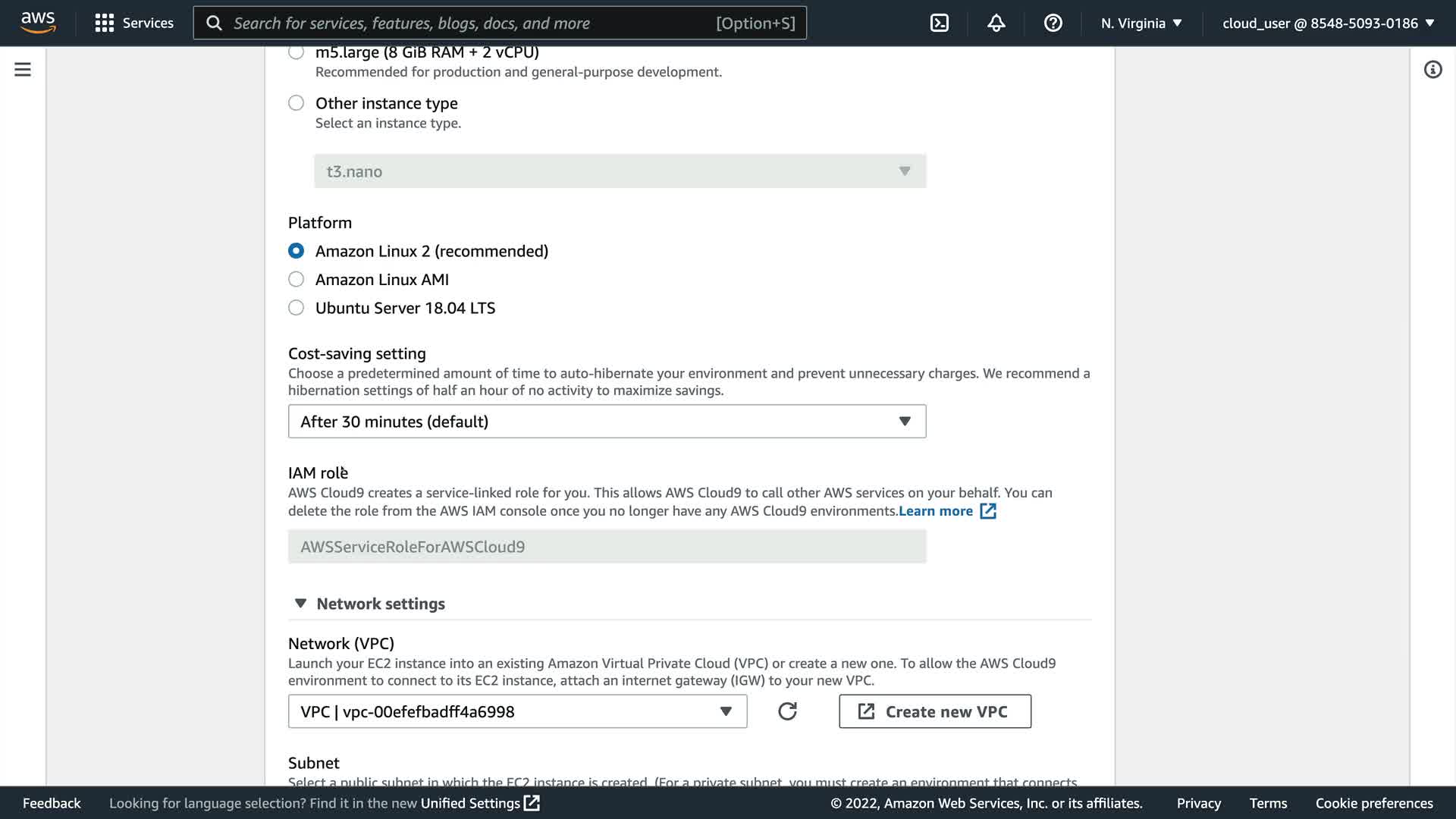Screen dimensions: 1456x819
Task: Open the N. Virginia region menu
Action: coord(1141,23)
